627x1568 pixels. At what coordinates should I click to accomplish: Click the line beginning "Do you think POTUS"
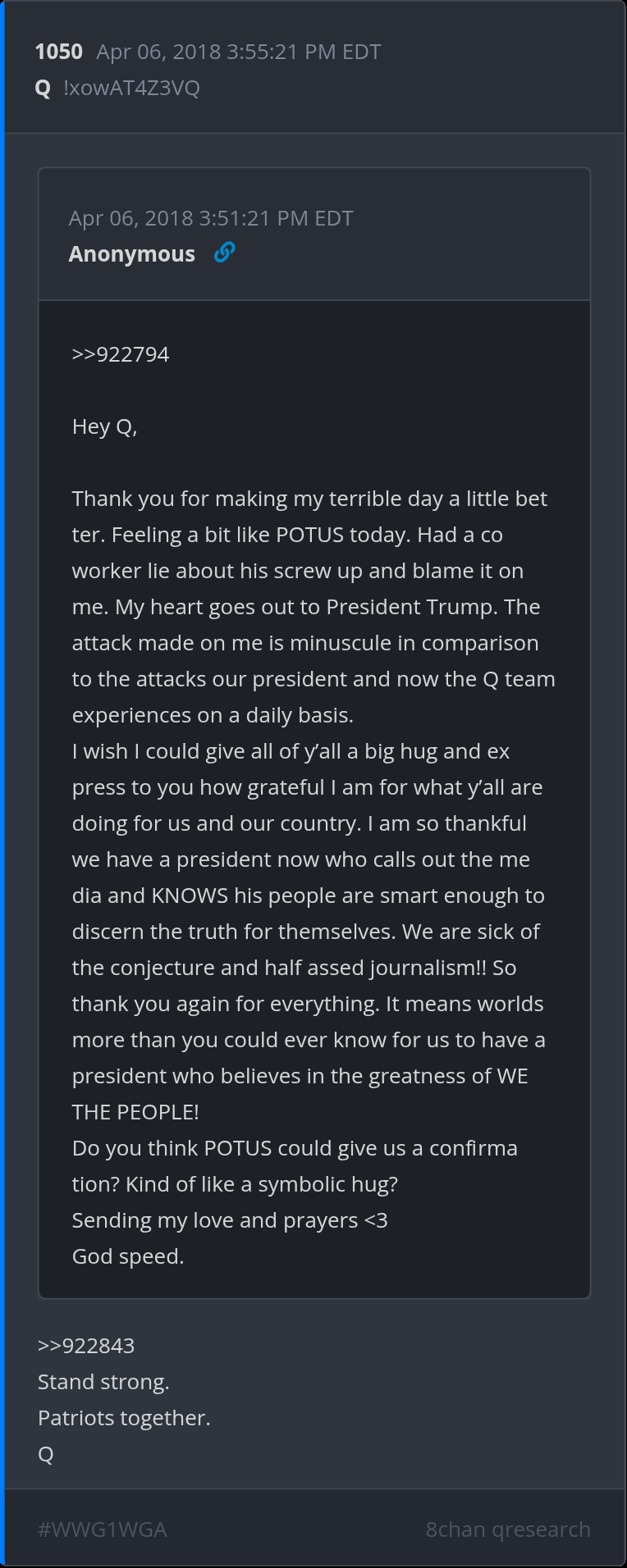295,1148
